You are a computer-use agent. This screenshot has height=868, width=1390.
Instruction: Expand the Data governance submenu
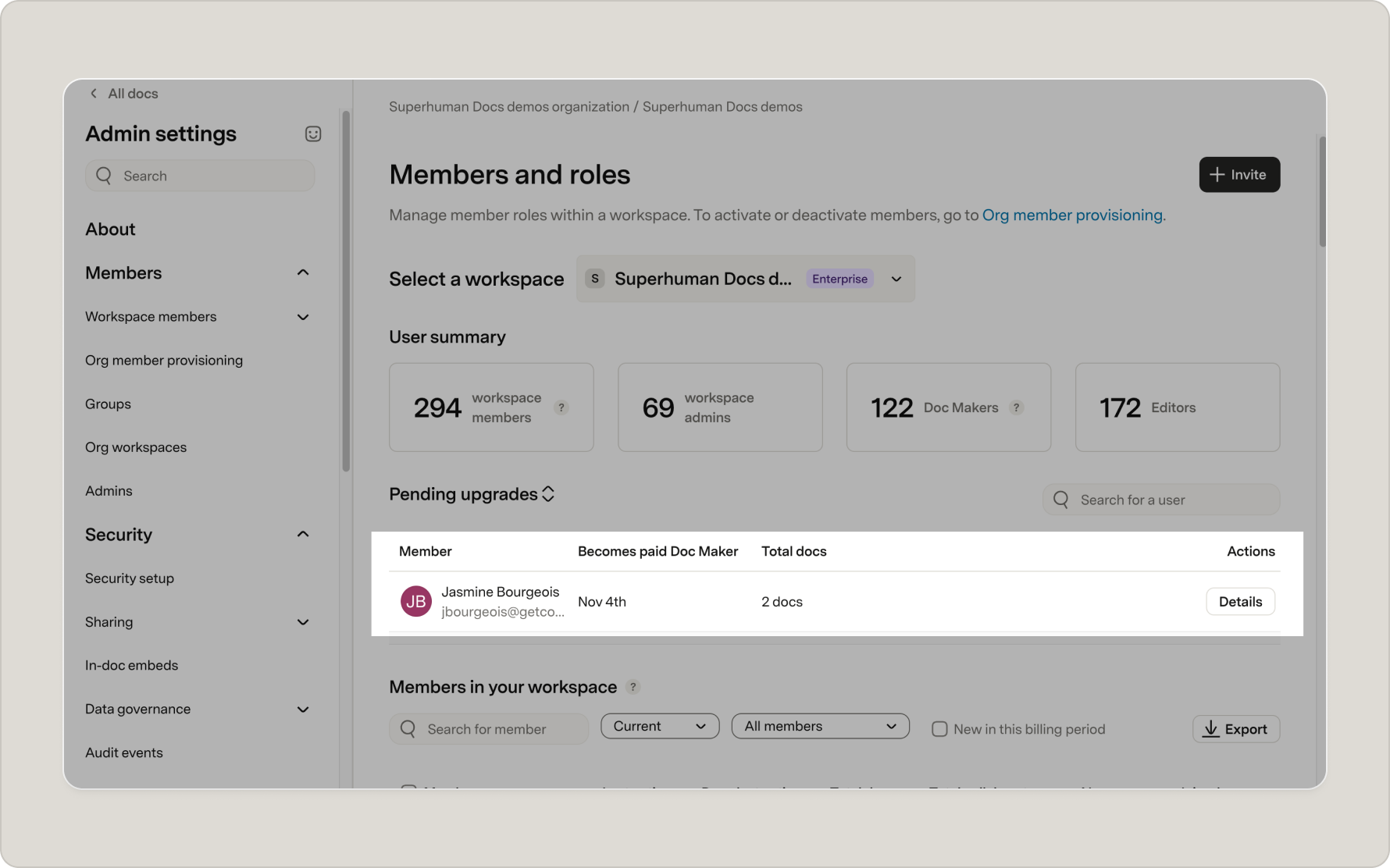point(303,710)
